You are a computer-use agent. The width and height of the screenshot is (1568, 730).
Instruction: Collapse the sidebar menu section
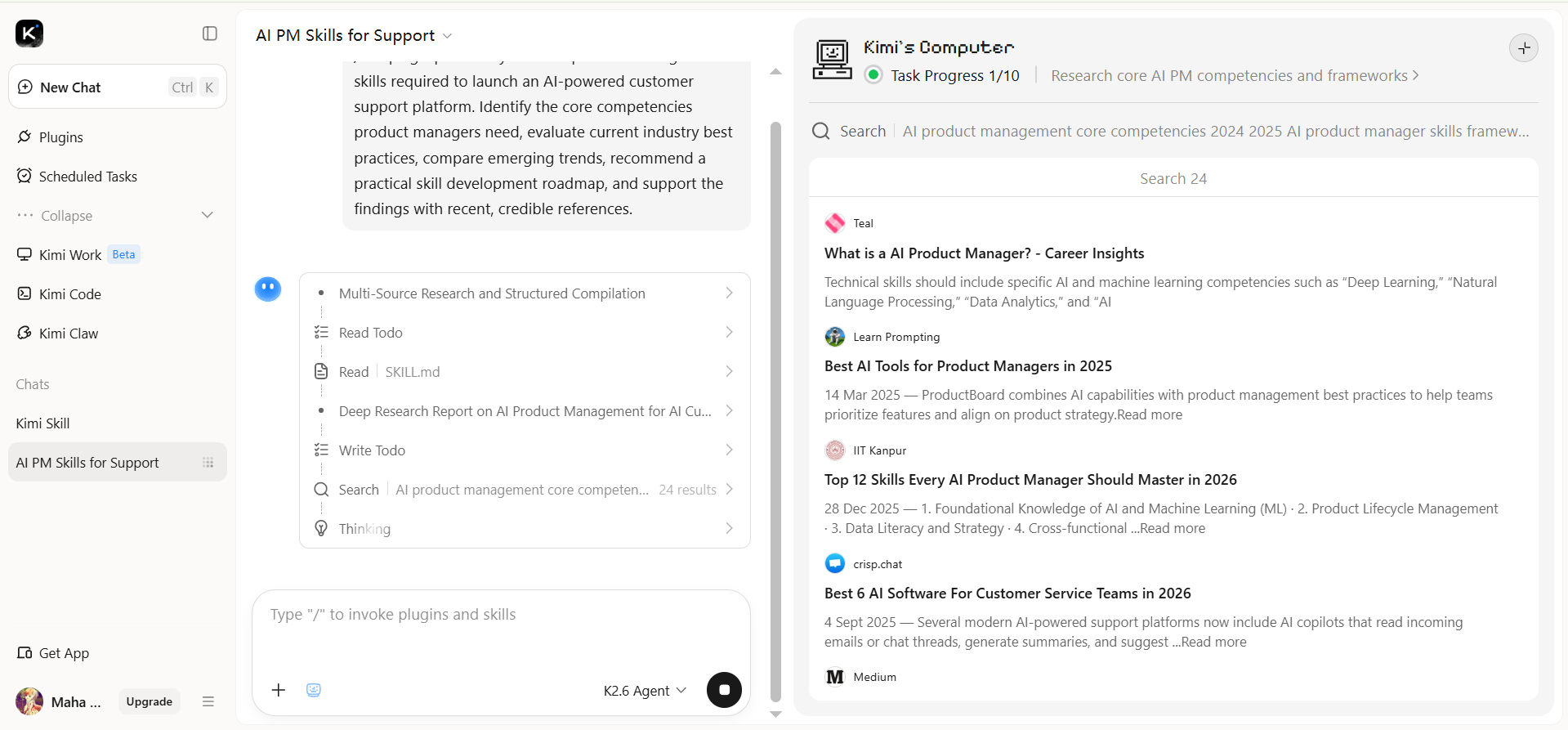coord(118,216)
